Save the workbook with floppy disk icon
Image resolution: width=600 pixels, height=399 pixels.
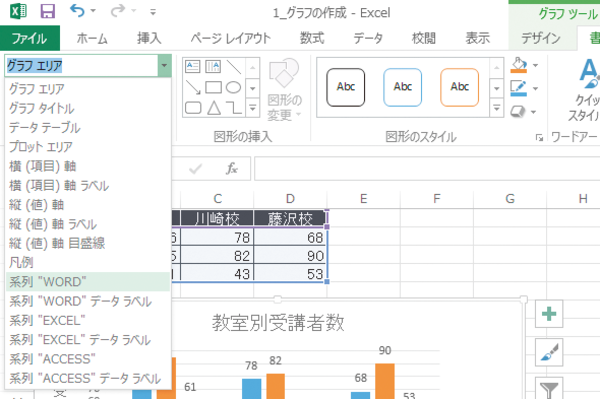coord(47,11)
